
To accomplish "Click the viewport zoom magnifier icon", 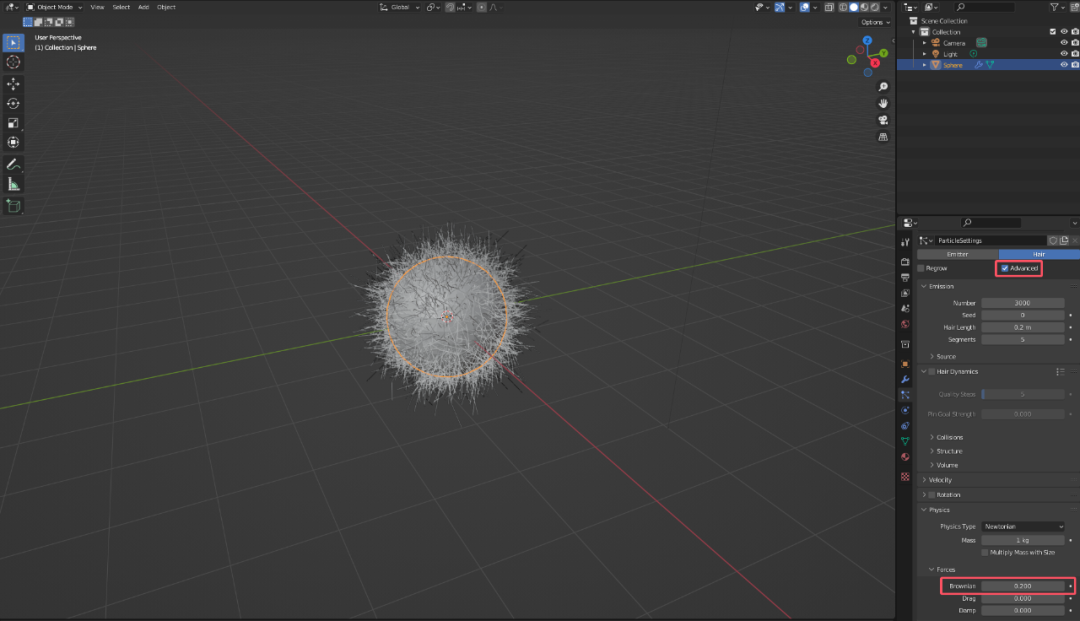I will click(883, 87).
